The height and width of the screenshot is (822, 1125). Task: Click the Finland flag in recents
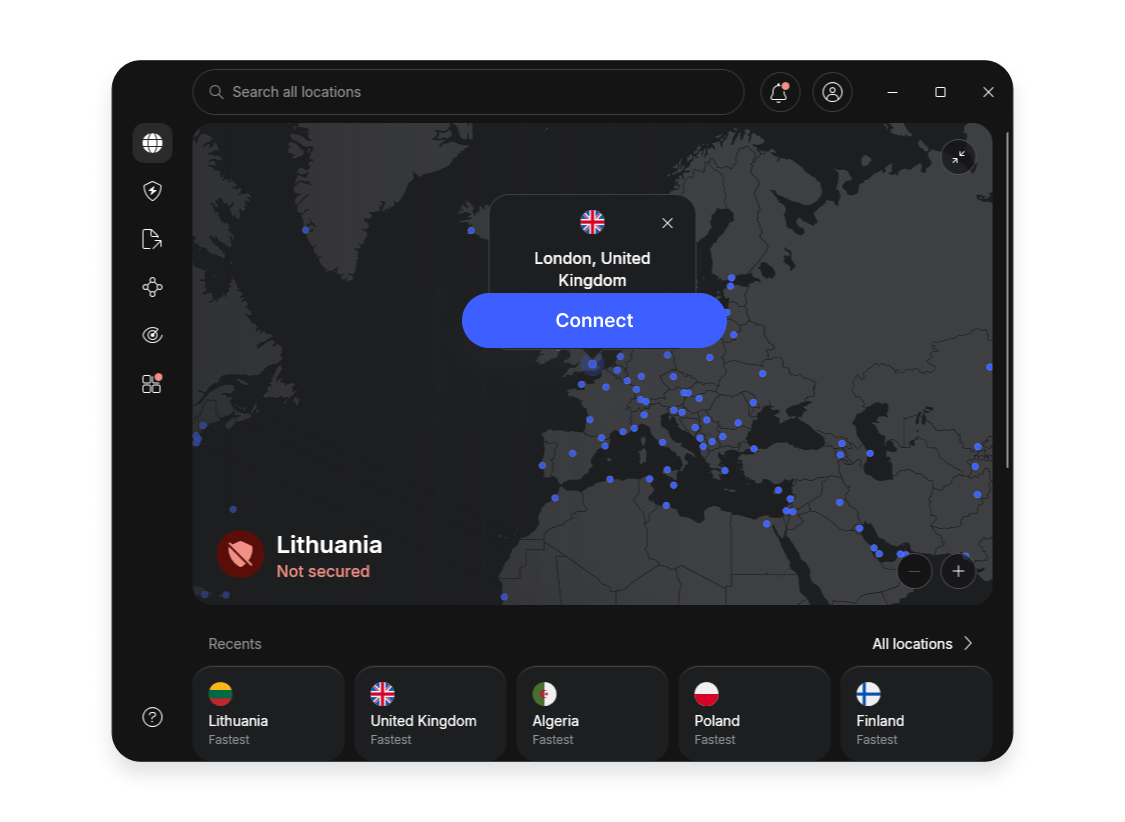[x=868, y=694]
